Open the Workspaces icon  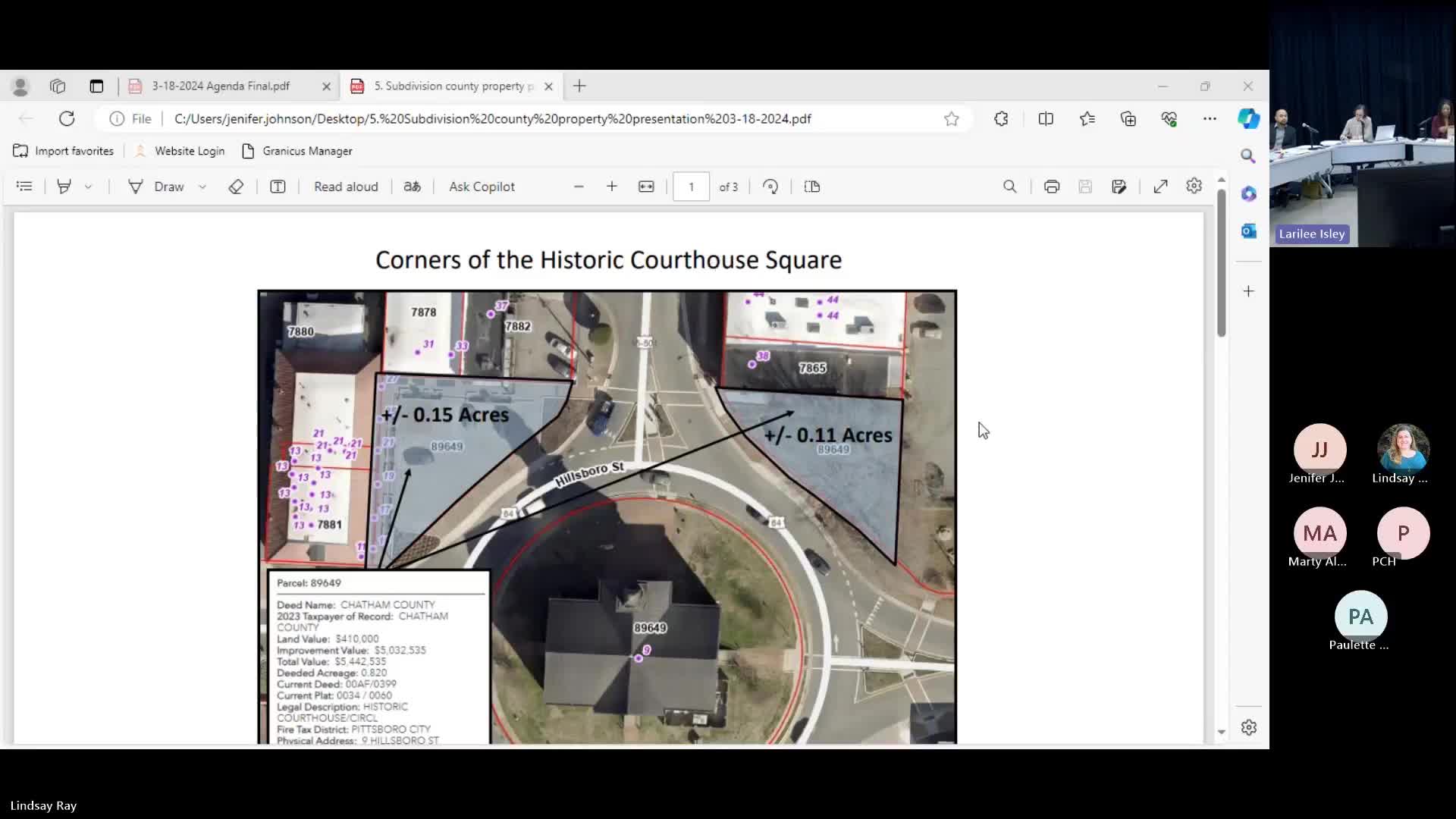58,86
